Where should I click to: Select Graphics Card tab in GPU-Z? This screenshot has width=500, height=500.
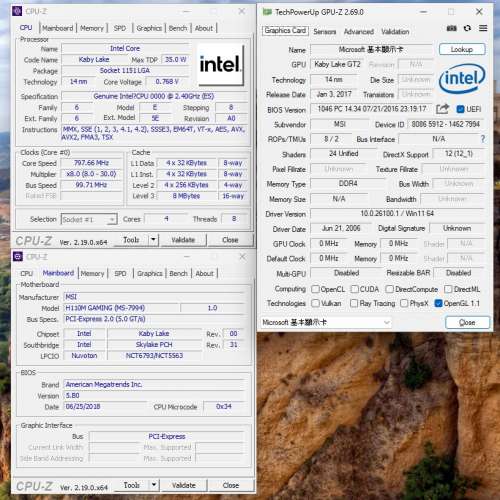point(285,31)
